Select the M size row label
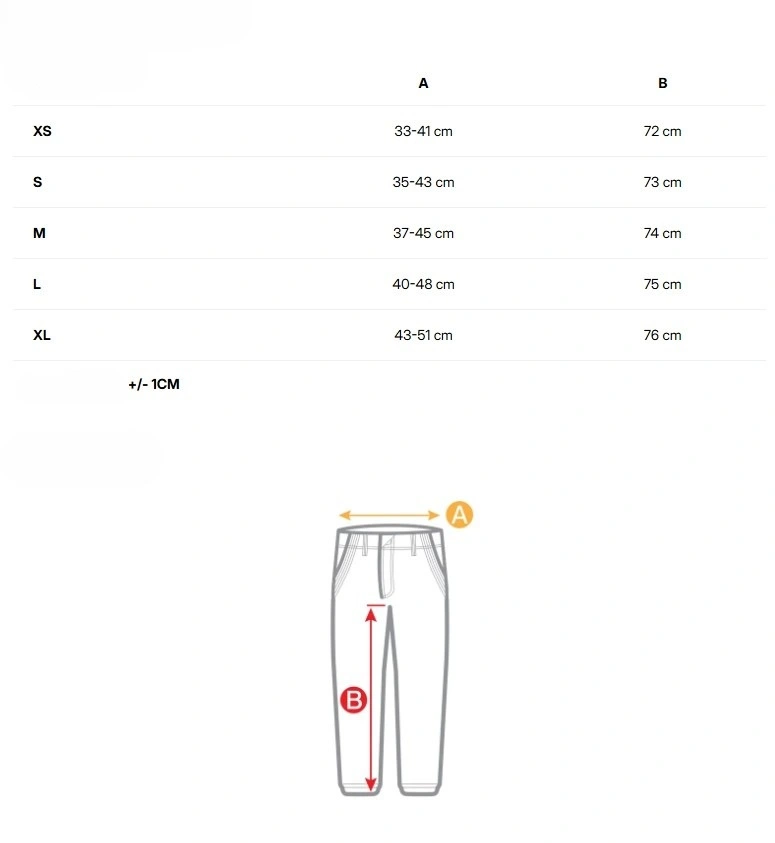 coord(39,233)
